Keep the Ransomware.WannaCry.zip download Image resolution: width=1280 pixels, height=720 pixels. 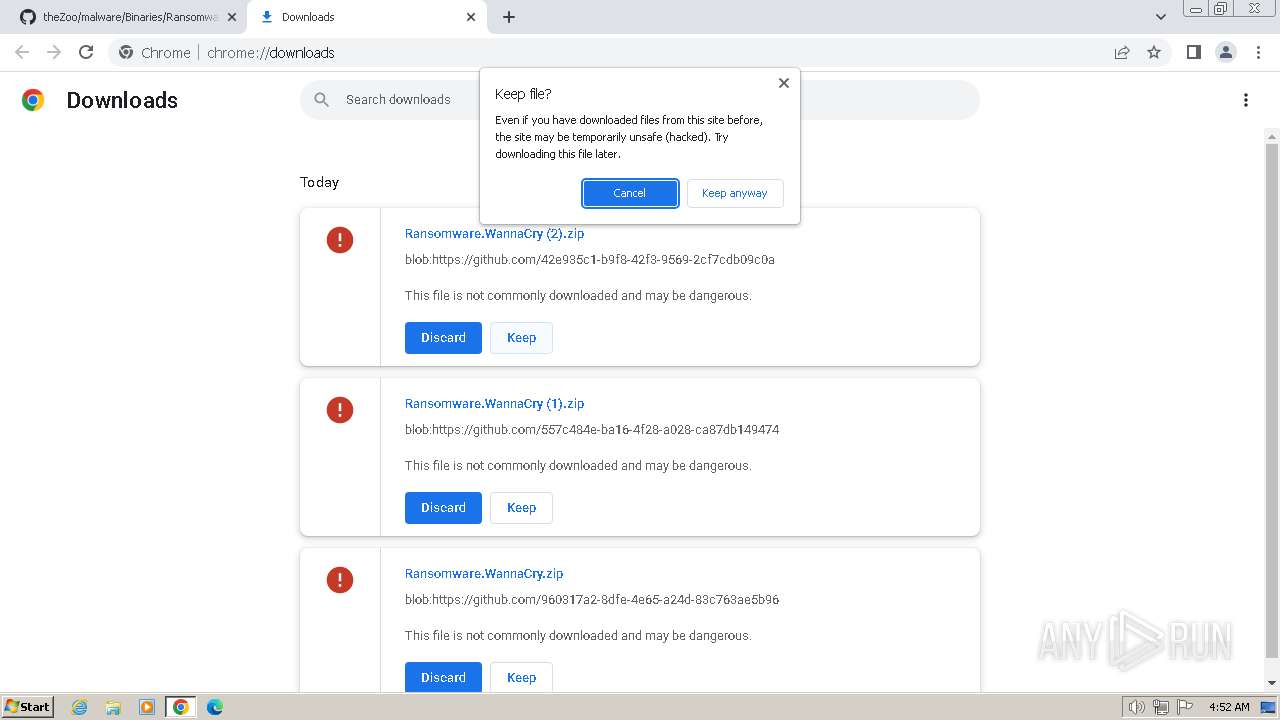pyautogui.click(x=521, y=677)
